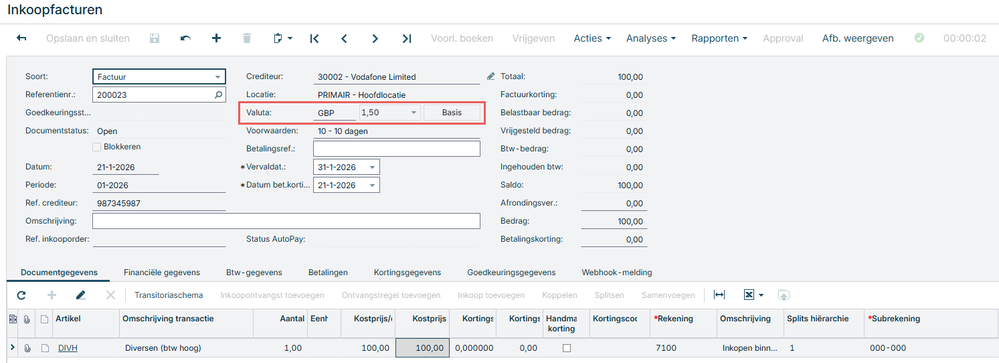Screen dimensions: 999x363
Task: Click the pencil edit row icon in grid toolbar
Action: tap(81, 295)
